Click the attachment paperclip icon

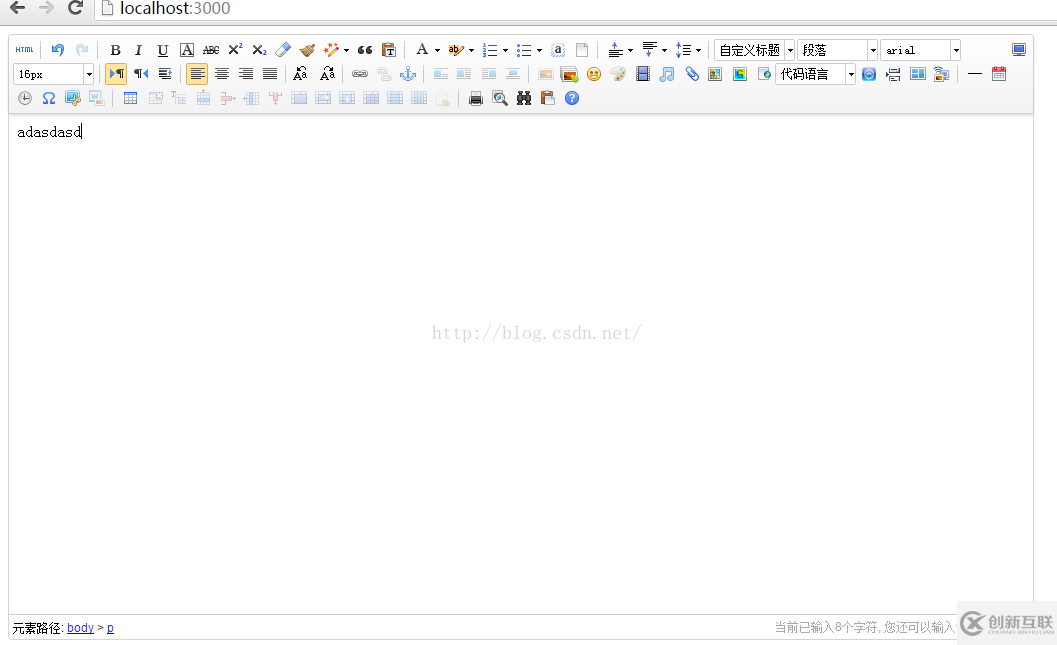coord(692,74)
